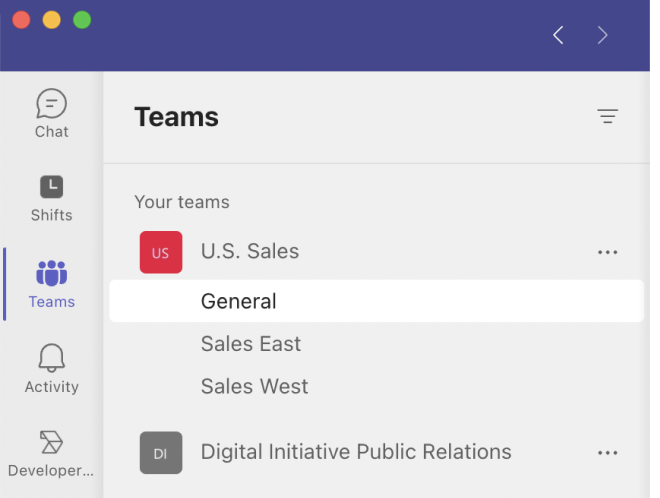Open the Sales West channel
Viewport: 660px width, 498px height.
click(254, 387)
